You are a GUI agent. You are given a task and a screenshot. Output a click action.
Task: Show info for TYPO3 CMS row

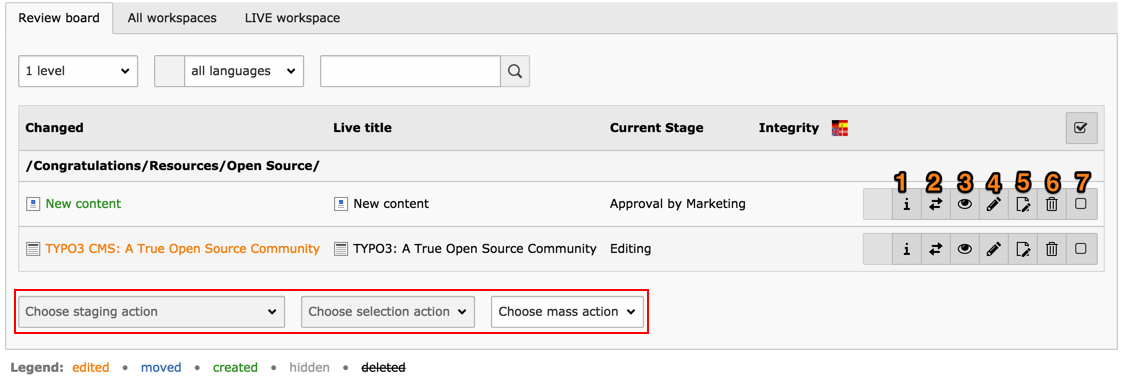(907, 249)
